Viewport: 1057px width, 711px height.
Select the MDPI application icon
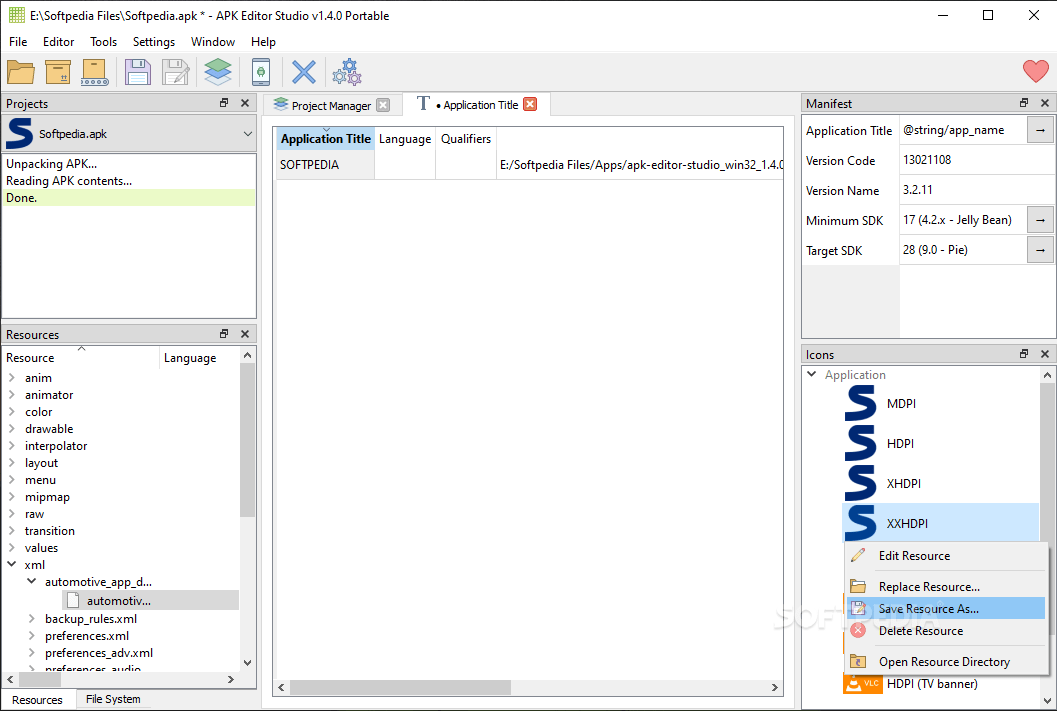click(x=940, y=404)
